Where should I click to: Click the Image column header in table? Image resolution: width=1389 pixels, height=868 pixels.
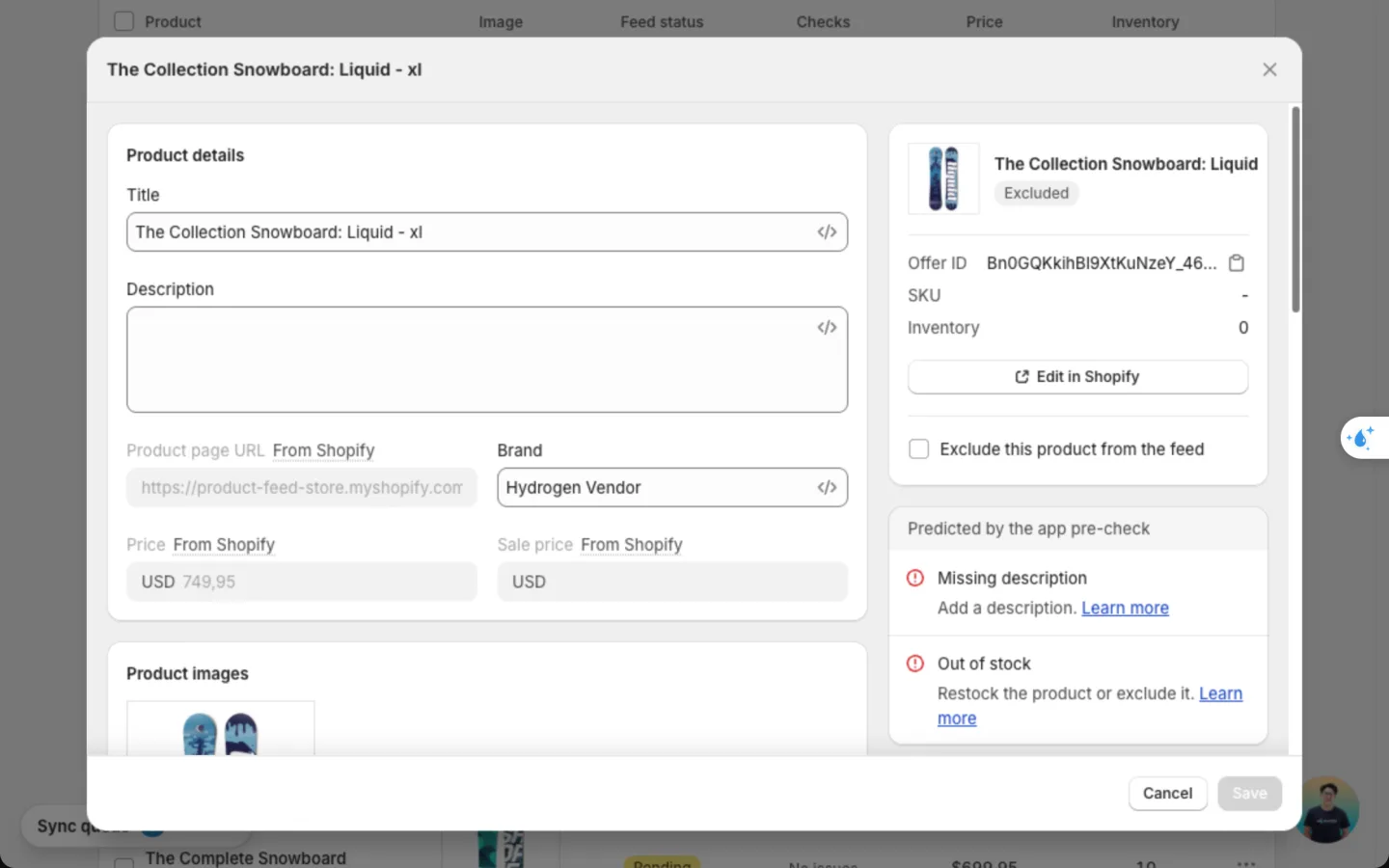[x=501, y=21]
